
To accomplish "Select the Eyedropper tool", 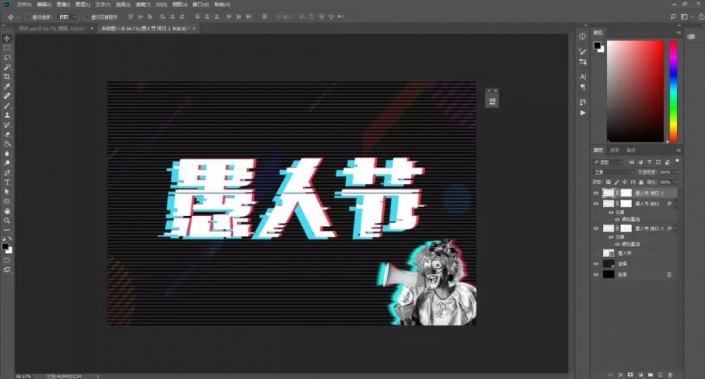I will pos(7,86).
